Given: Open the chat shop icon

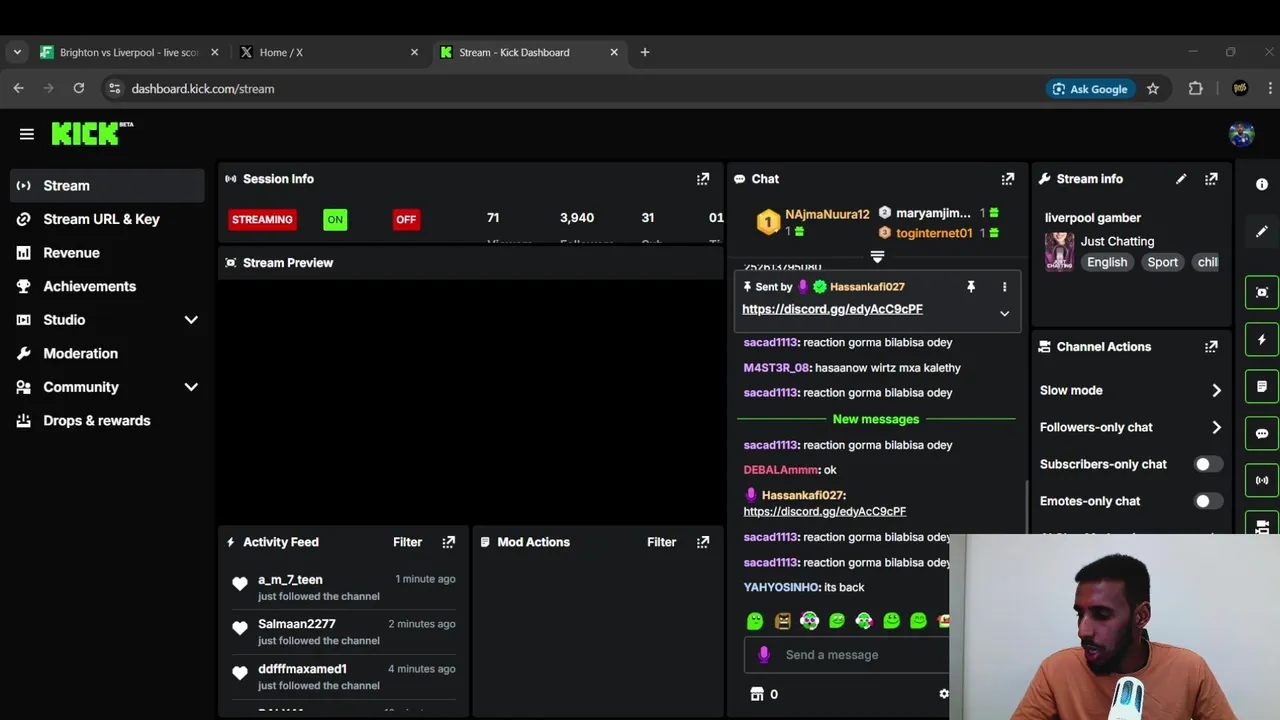Looking at the screenshot, I should (757, 694).
